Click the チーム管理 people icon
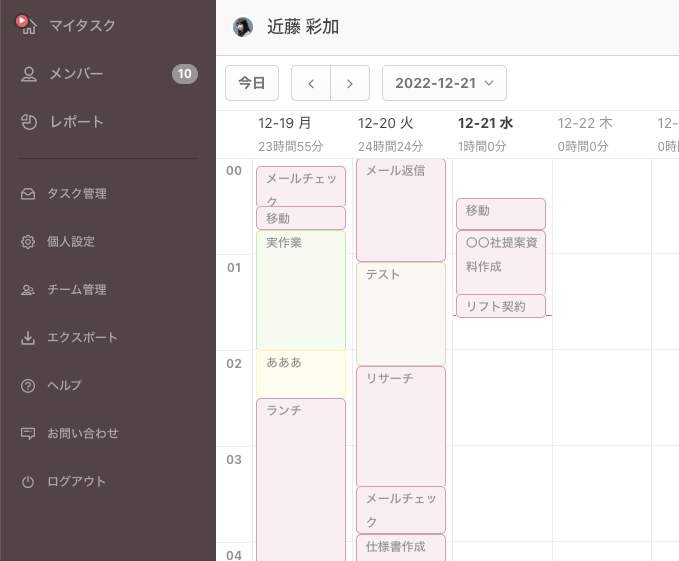679x561 pixels. point(28,290)
